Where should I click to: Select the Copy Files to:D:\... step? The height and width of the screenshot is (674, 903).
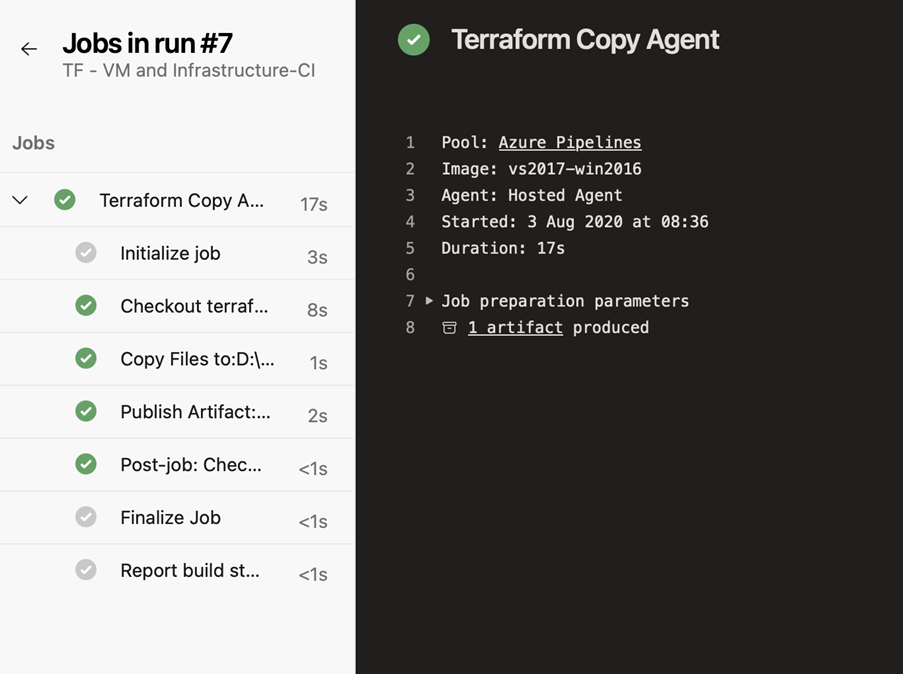[x=177, y=359]
